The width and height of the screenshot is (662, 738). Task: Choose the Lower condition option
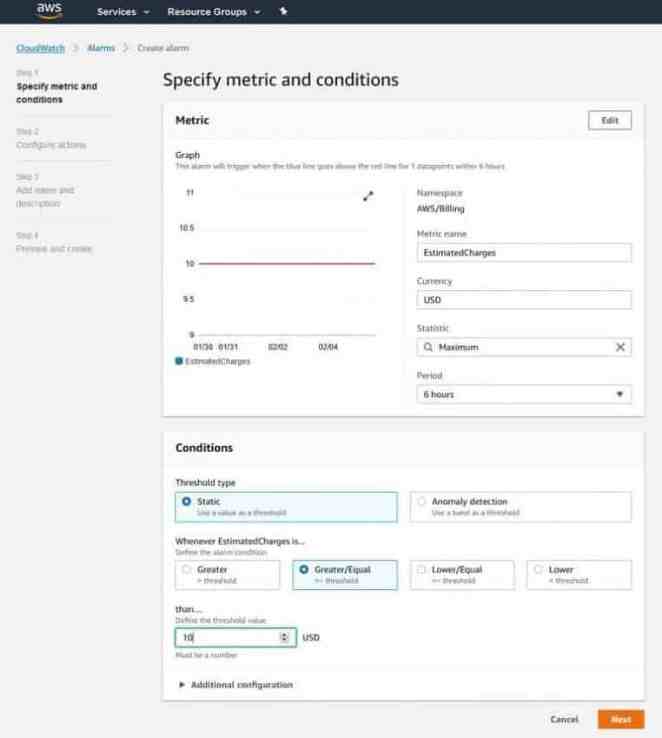pos(579,575)
